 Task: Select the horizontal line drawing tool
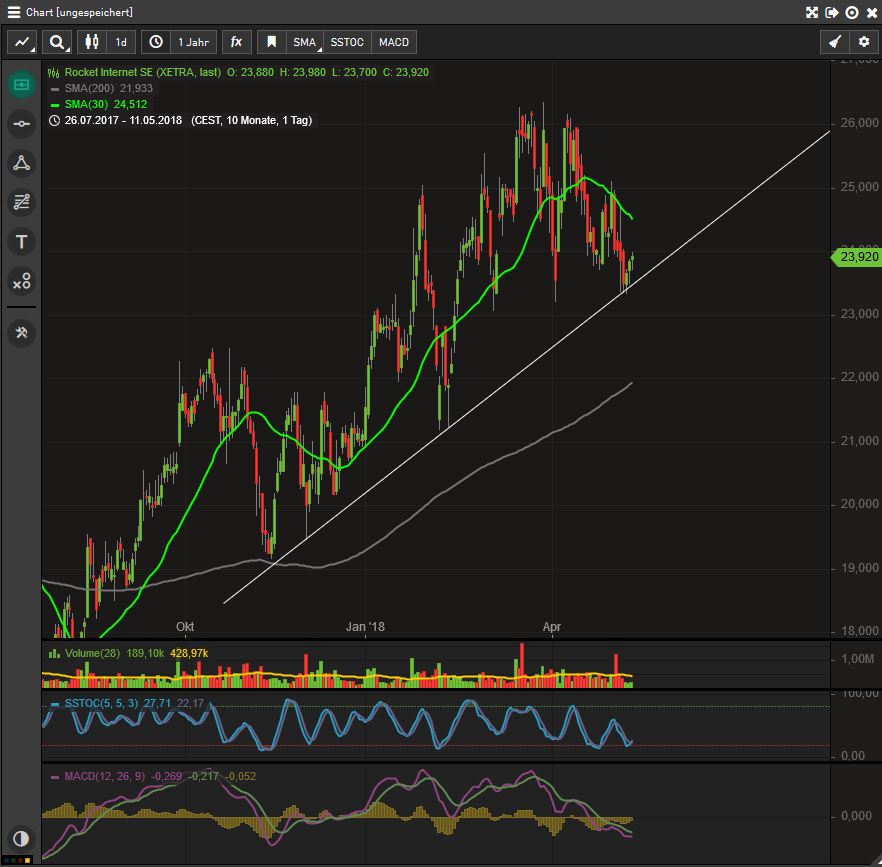(x=21, y=123)
